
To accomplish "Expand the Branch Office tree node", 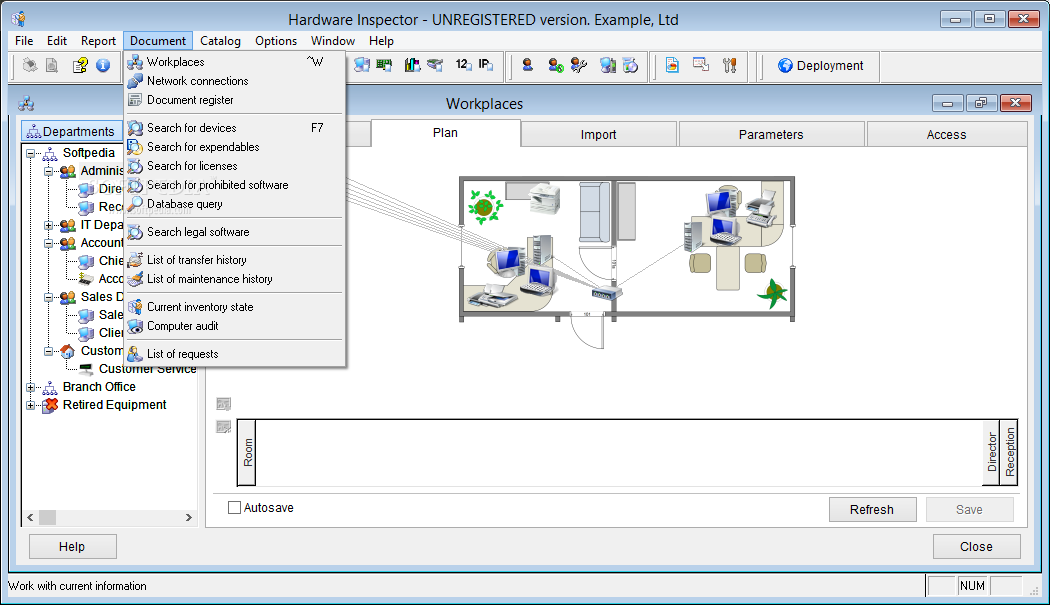I will [x=31, y=387].
